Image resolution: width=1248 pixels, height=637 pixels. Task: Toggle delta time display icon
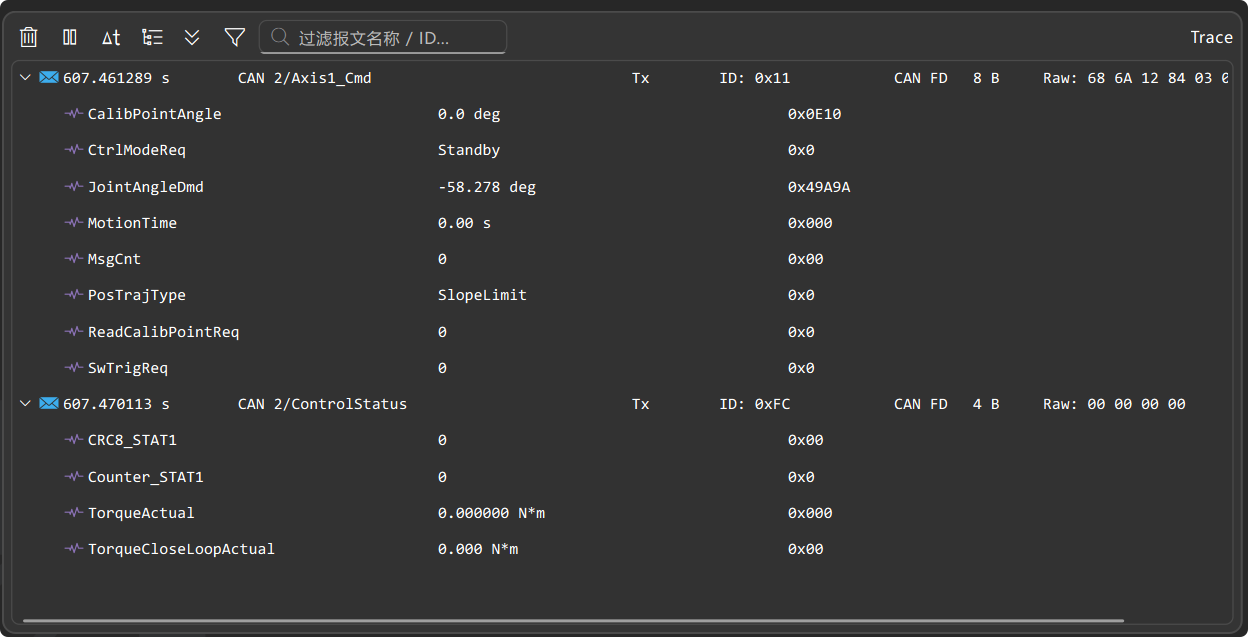click(x=111, y=37)
